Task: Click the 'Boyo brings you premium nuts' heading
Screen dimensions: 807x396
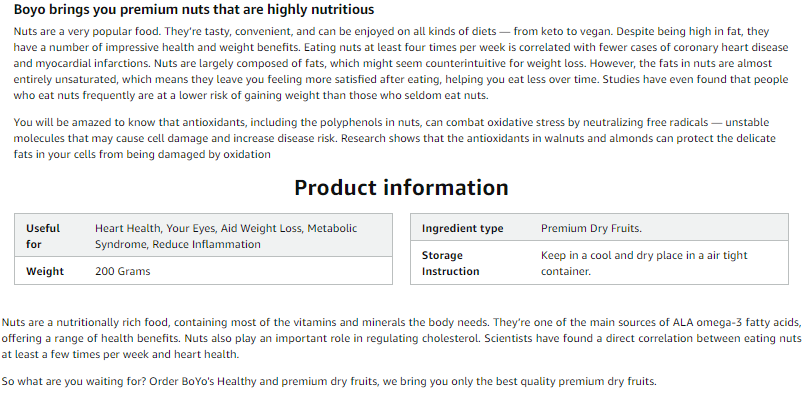Action: 194,9
